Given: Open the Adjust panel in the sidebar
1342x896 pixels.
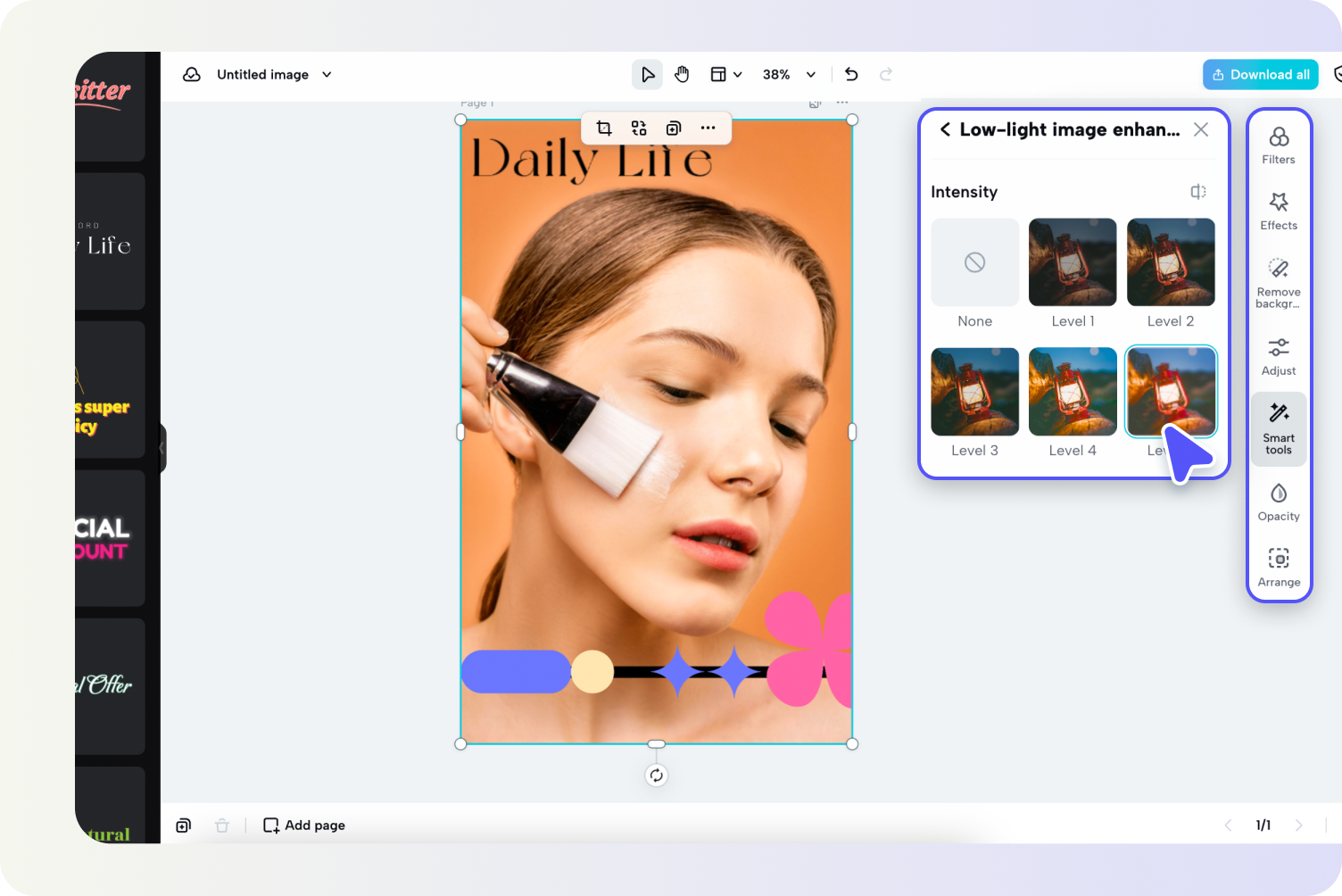Looking at the screenshot, I should tap(1279, 355).
